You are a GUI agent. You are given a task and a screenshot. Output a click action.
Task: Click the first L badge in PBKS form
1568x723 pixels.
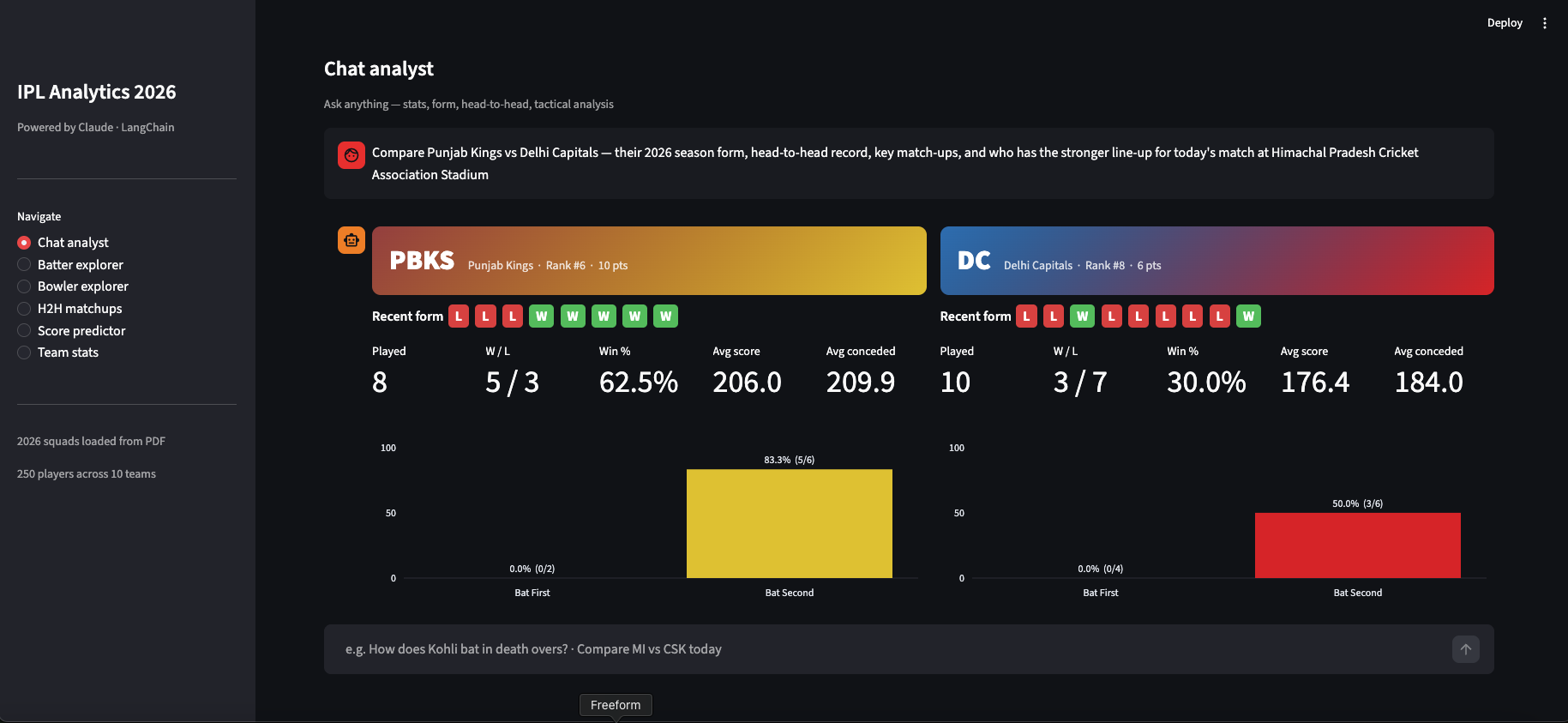pyautogui.click(x=459, y=316)
